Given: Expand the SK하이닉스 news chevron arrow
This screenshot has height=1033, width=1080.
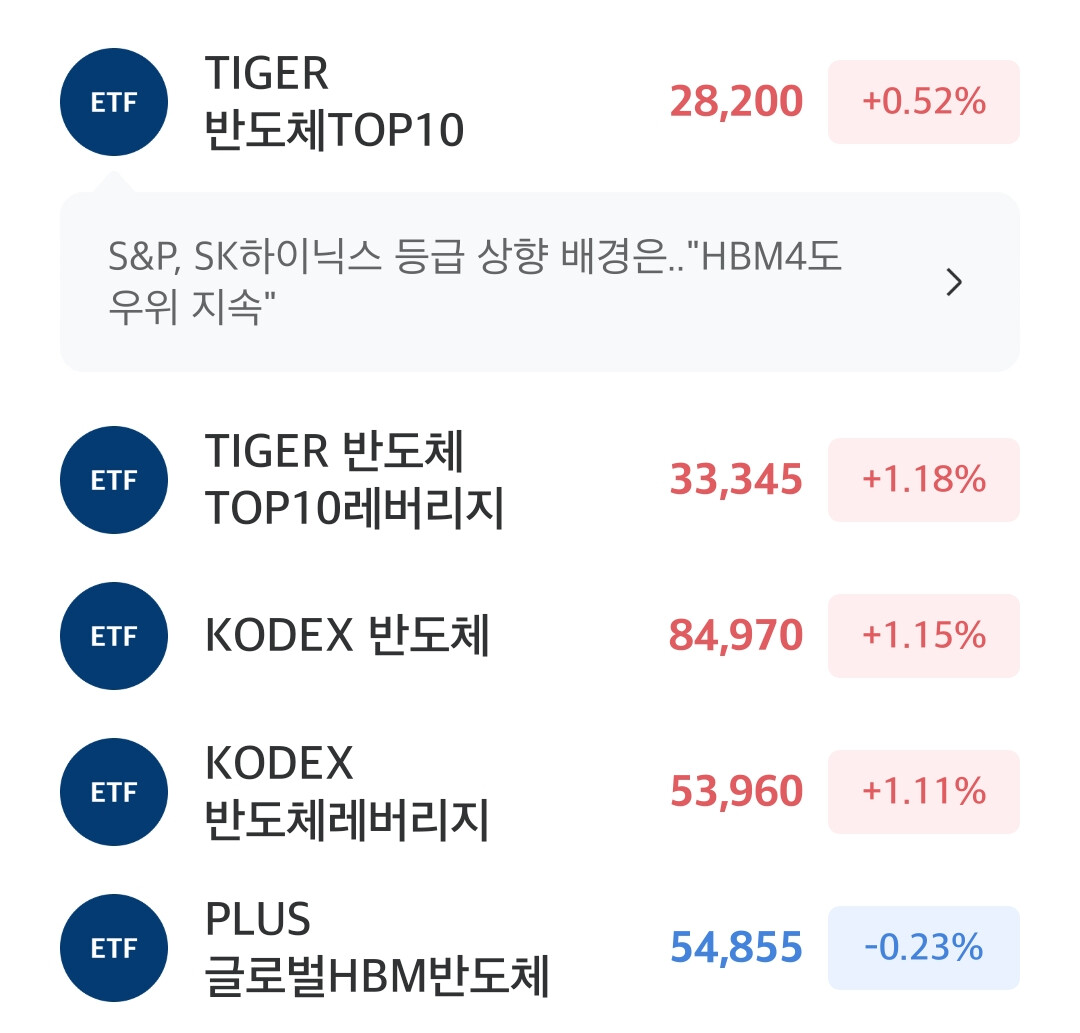Looking at the screenshot, I should click(x=954, y=282).
